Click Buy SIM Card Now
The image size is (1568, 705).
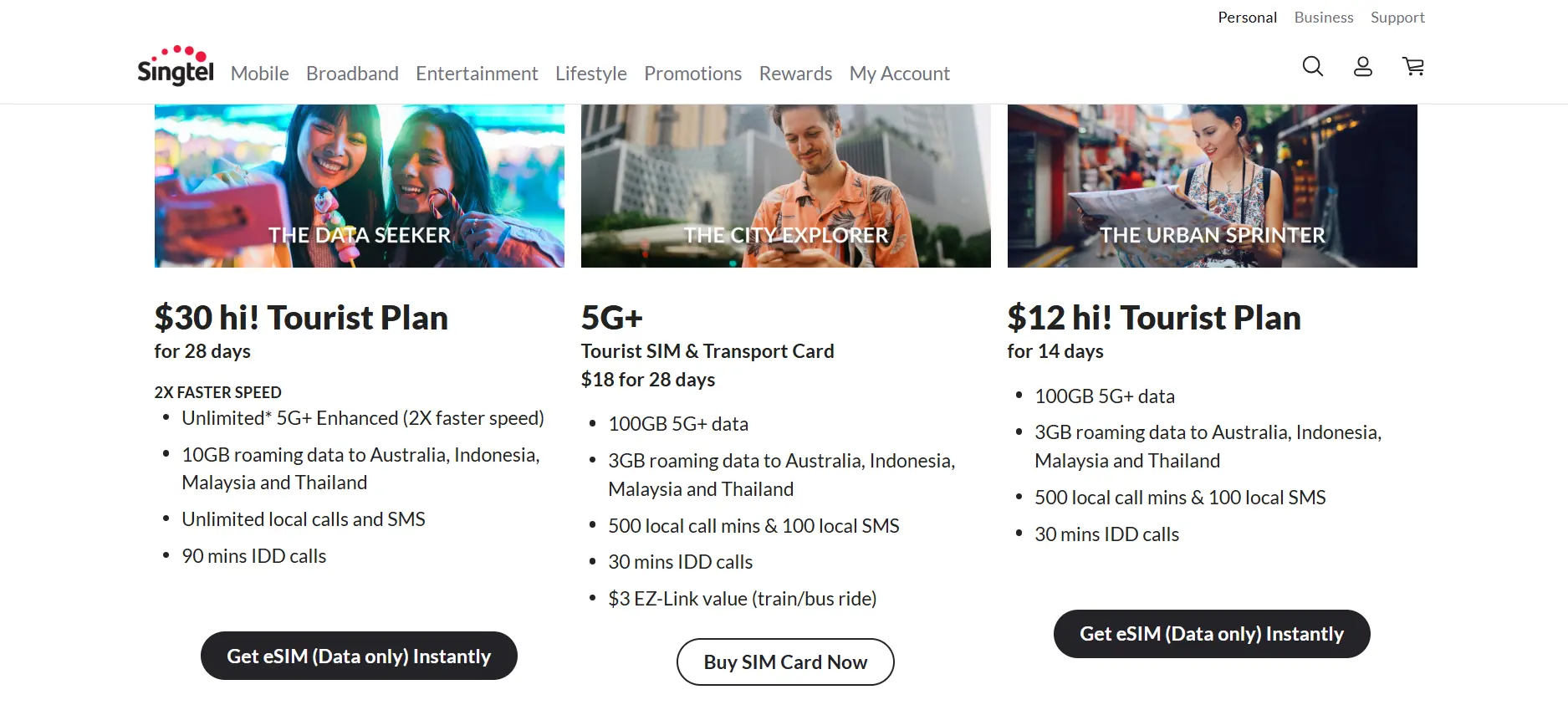(x=784, y=661)
